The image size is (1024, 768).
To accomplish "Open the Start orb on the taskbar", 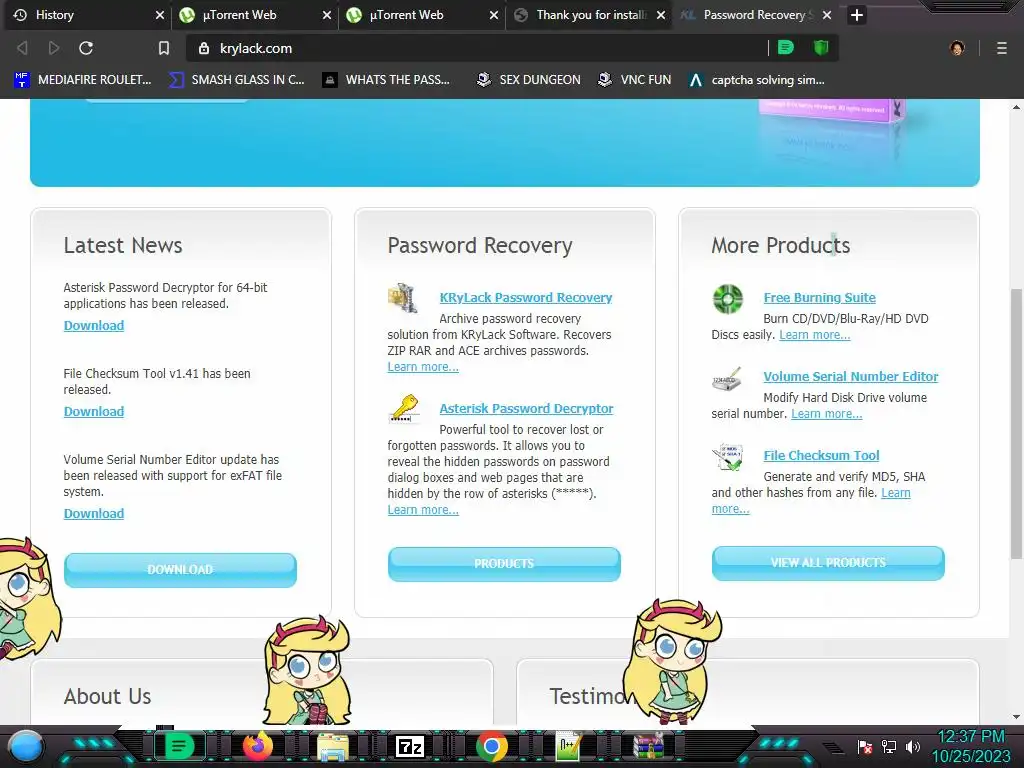I will click(x=26, y=746).
